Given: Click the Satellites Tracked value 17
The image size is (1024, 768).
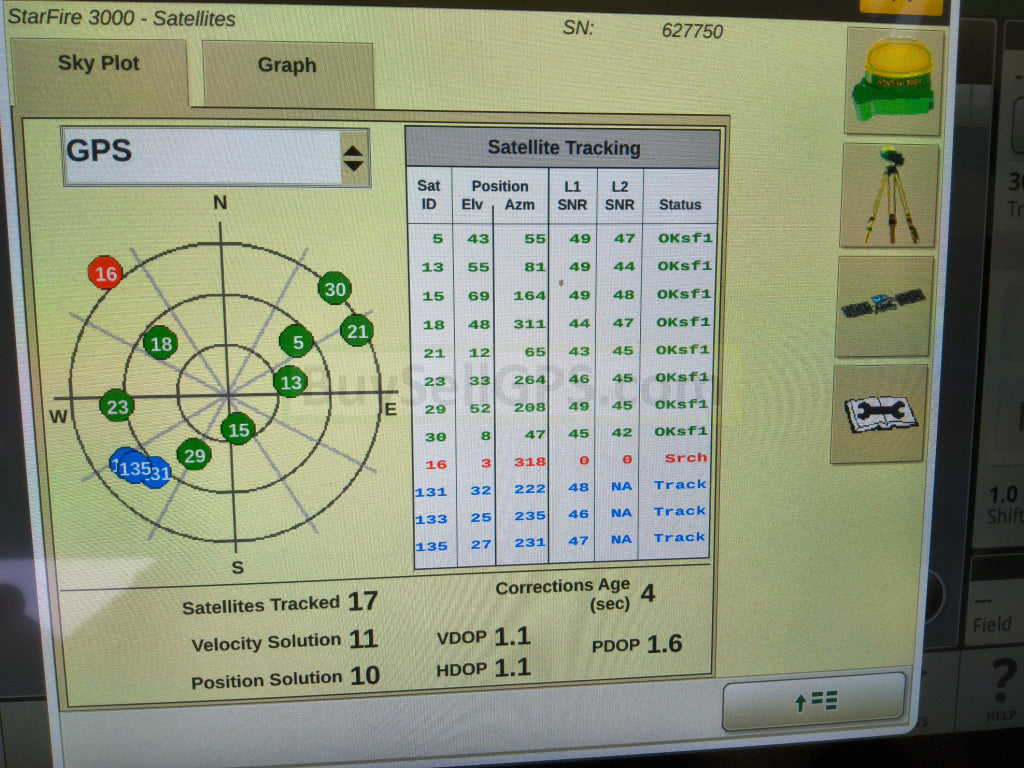Looking at the screenshot, I should coord(362,601).
